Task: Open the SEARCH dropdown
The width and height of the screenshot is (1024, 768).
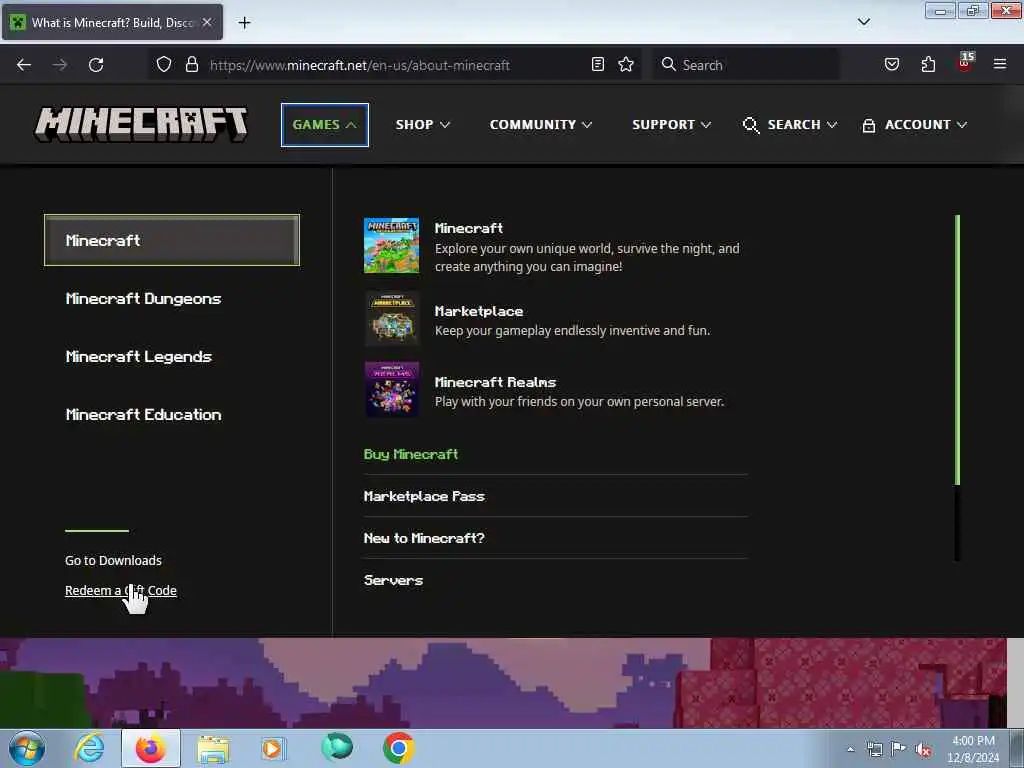Action: point(790,125)
